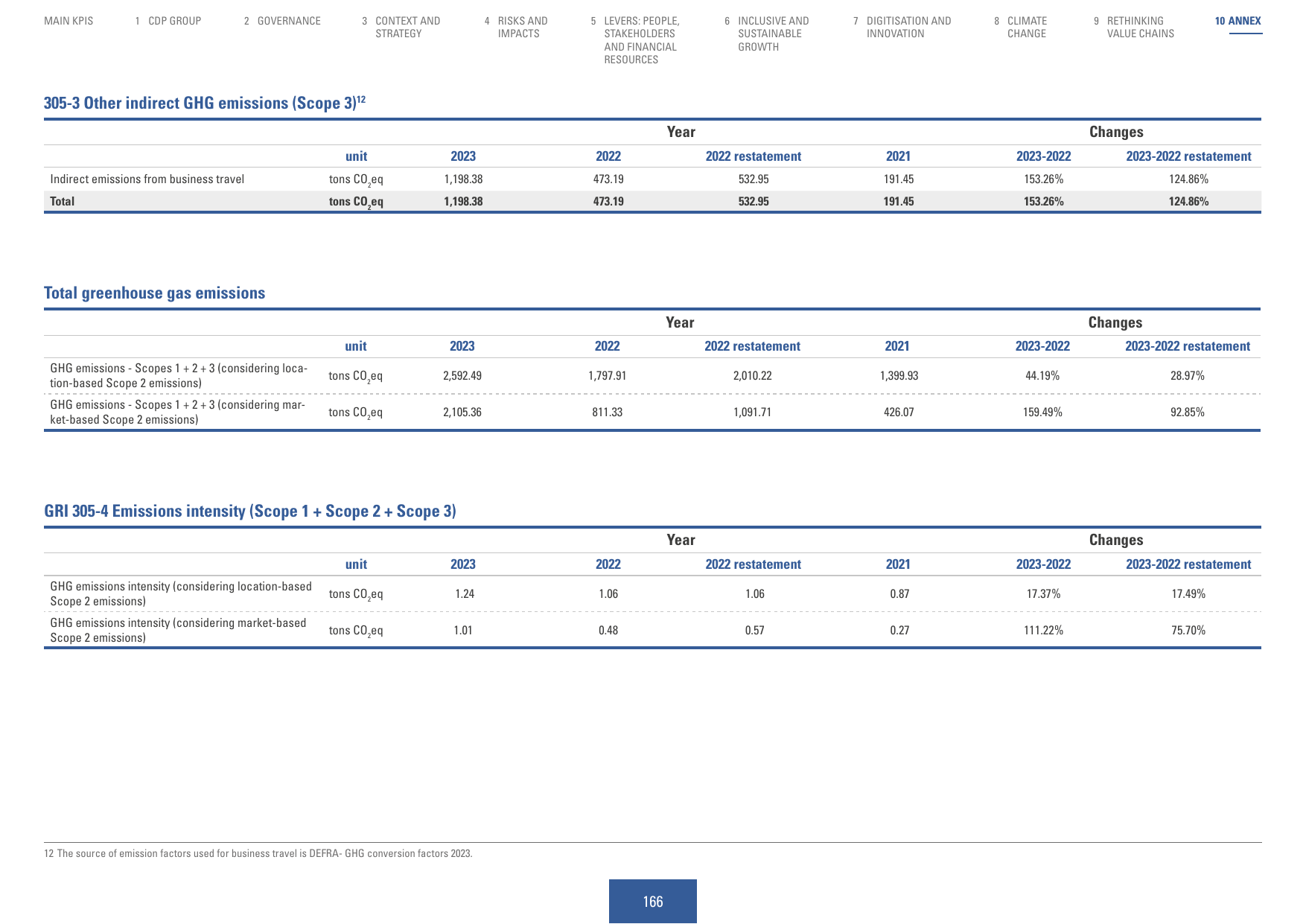Click footnote 12 about DEFRA conversion factors
Screen dimensions: 1306x924
coord(258,853)
